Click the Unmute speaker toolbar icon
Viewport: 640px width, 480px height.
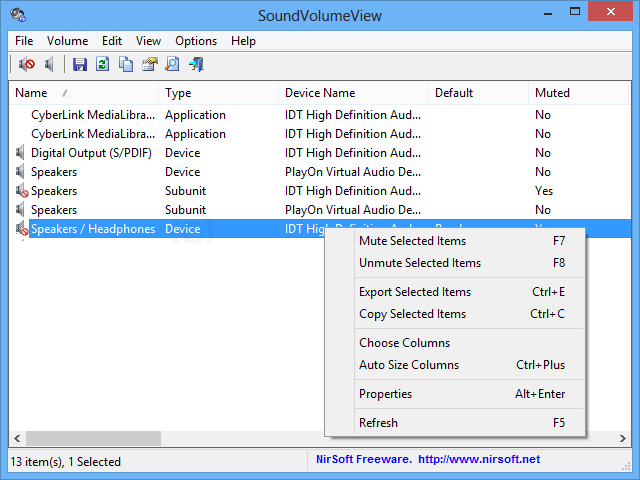tap(49, 65)
